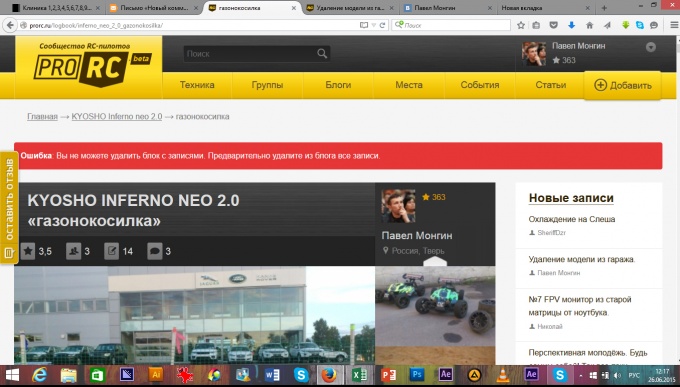Open the Места menu
This screenshot has height=387, width=680.
click(x=409, y=85)
